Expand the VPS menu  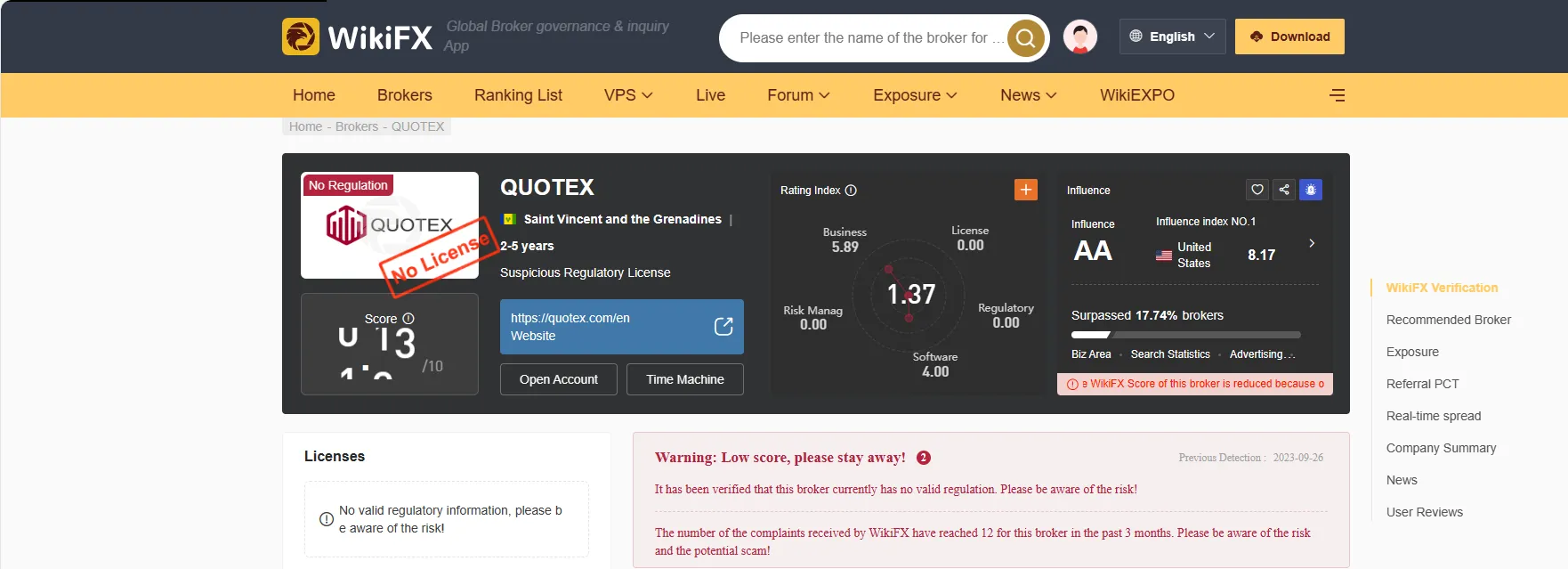(628, 95)
